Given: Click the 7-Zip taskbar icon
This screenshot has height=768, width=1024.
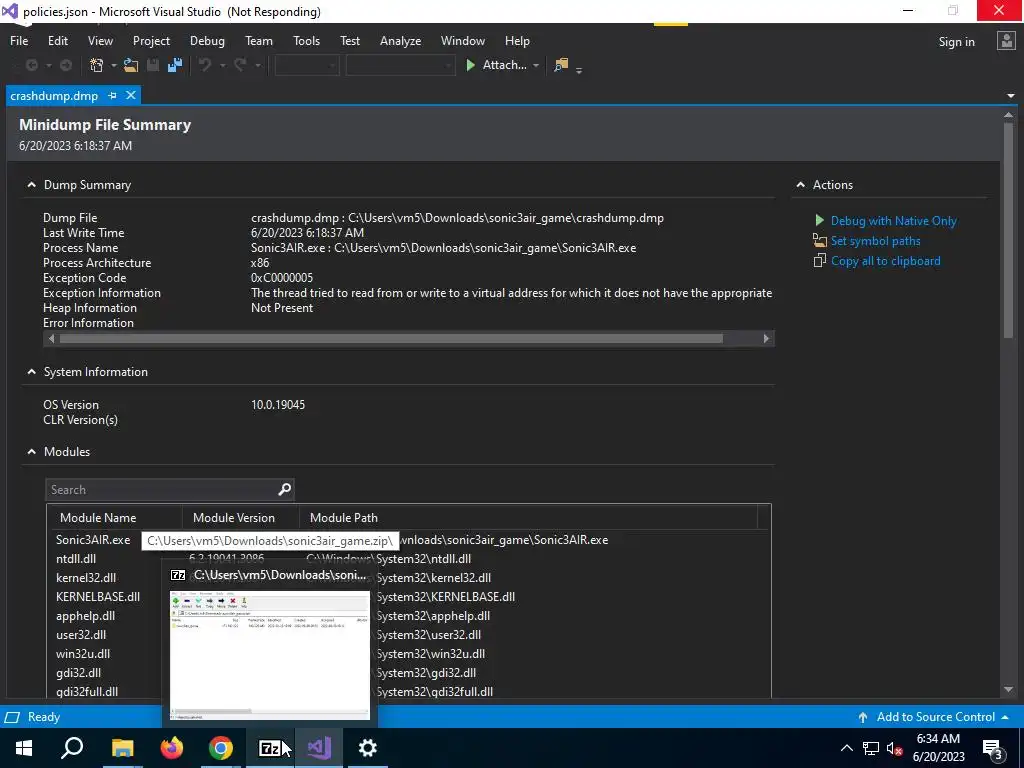Looking at the screenshot, I should coord(270,748).
